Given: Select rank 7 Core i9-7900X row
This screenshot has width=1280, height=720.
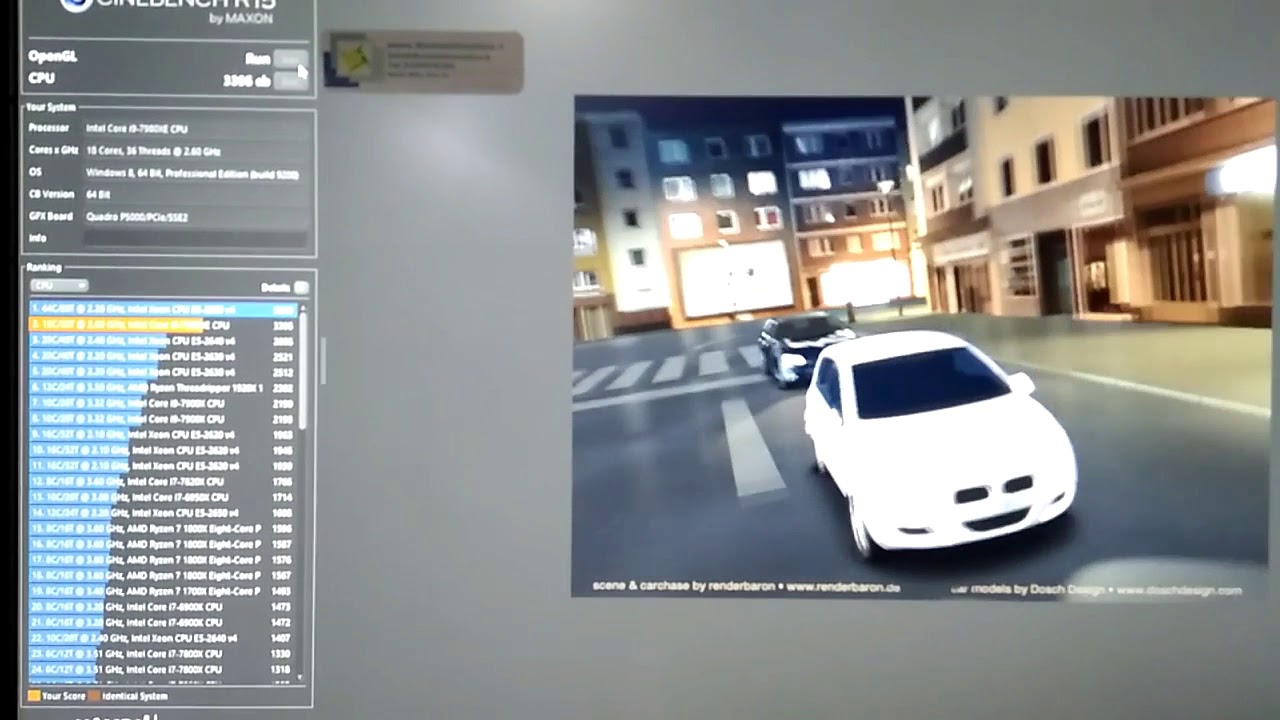Looking at the screenshot, I should tap(163, 403).
